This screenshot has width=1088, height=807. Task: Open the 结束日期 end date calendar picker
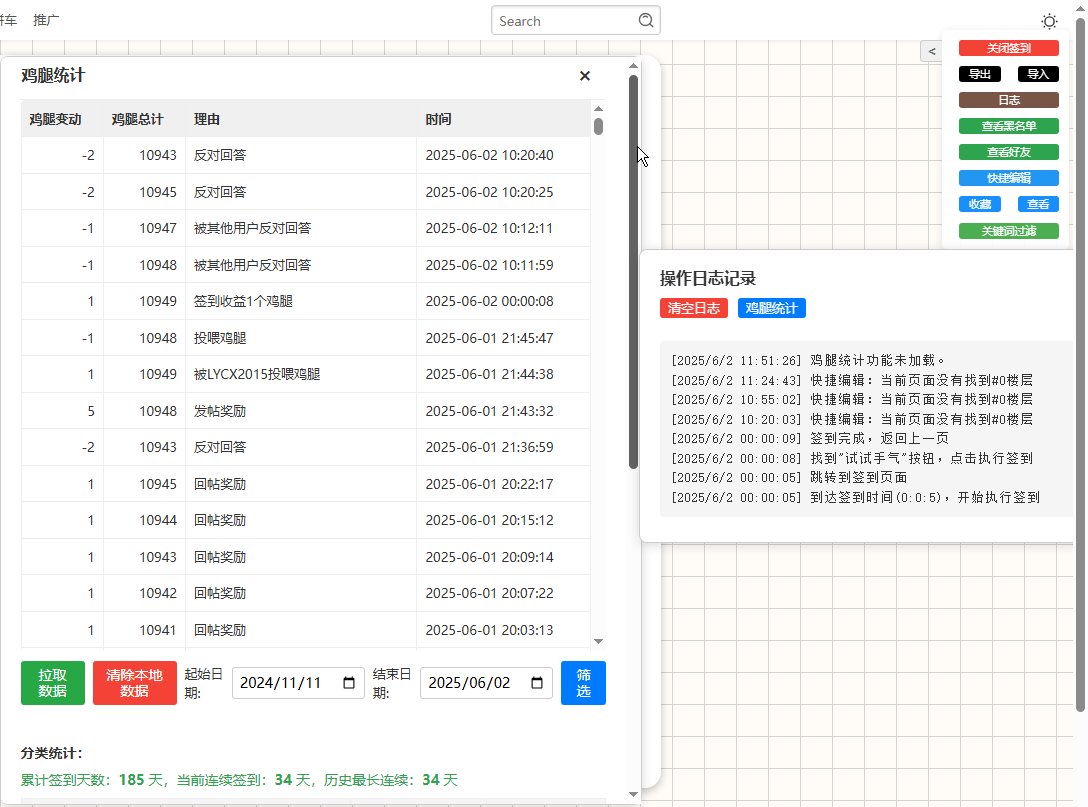point(537,682)
